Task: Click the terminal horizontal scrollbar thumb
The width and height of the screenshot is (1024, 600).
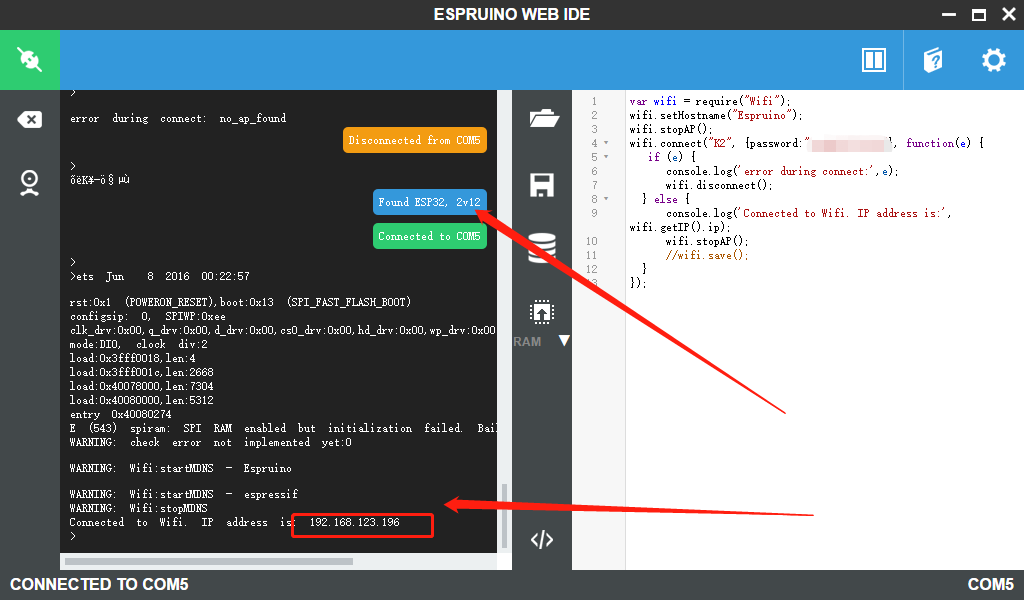Action: pos(209,561)
